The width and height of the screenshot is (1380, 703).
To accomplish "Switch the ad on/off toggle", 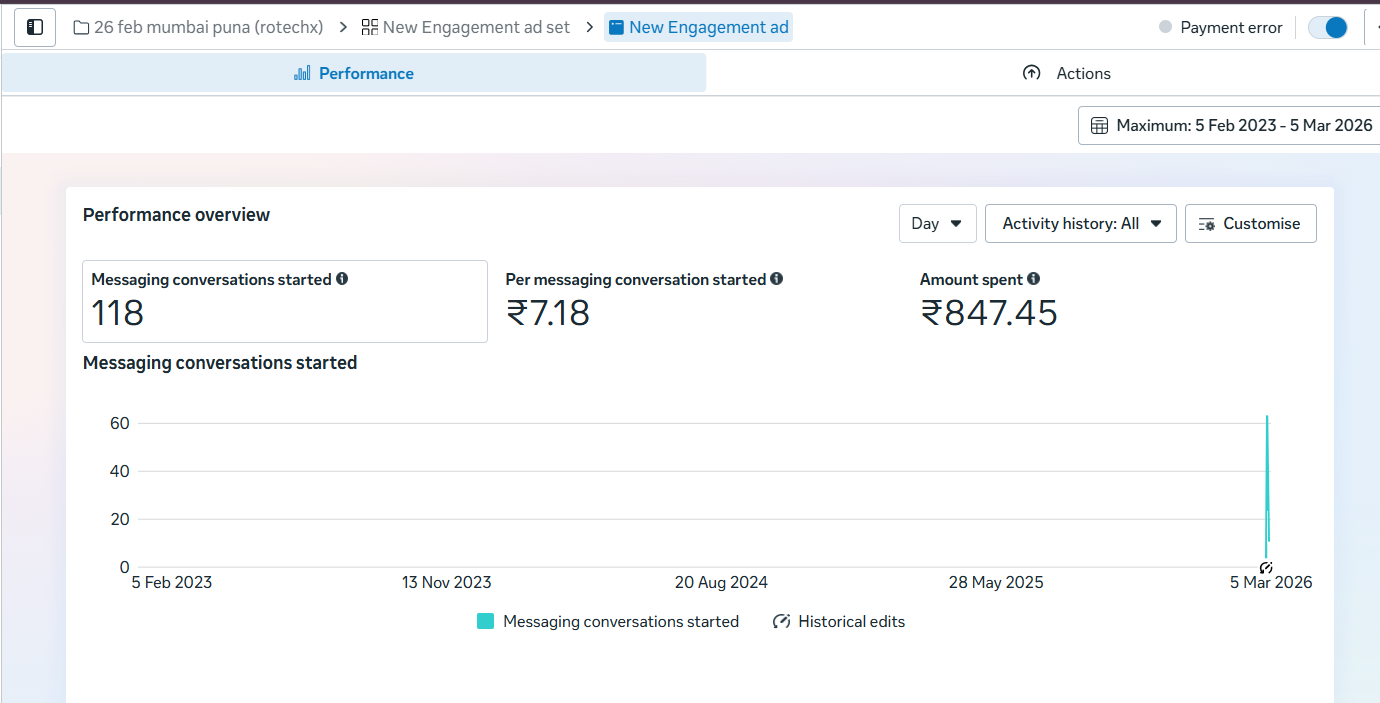I will [x=1328, y=27].
